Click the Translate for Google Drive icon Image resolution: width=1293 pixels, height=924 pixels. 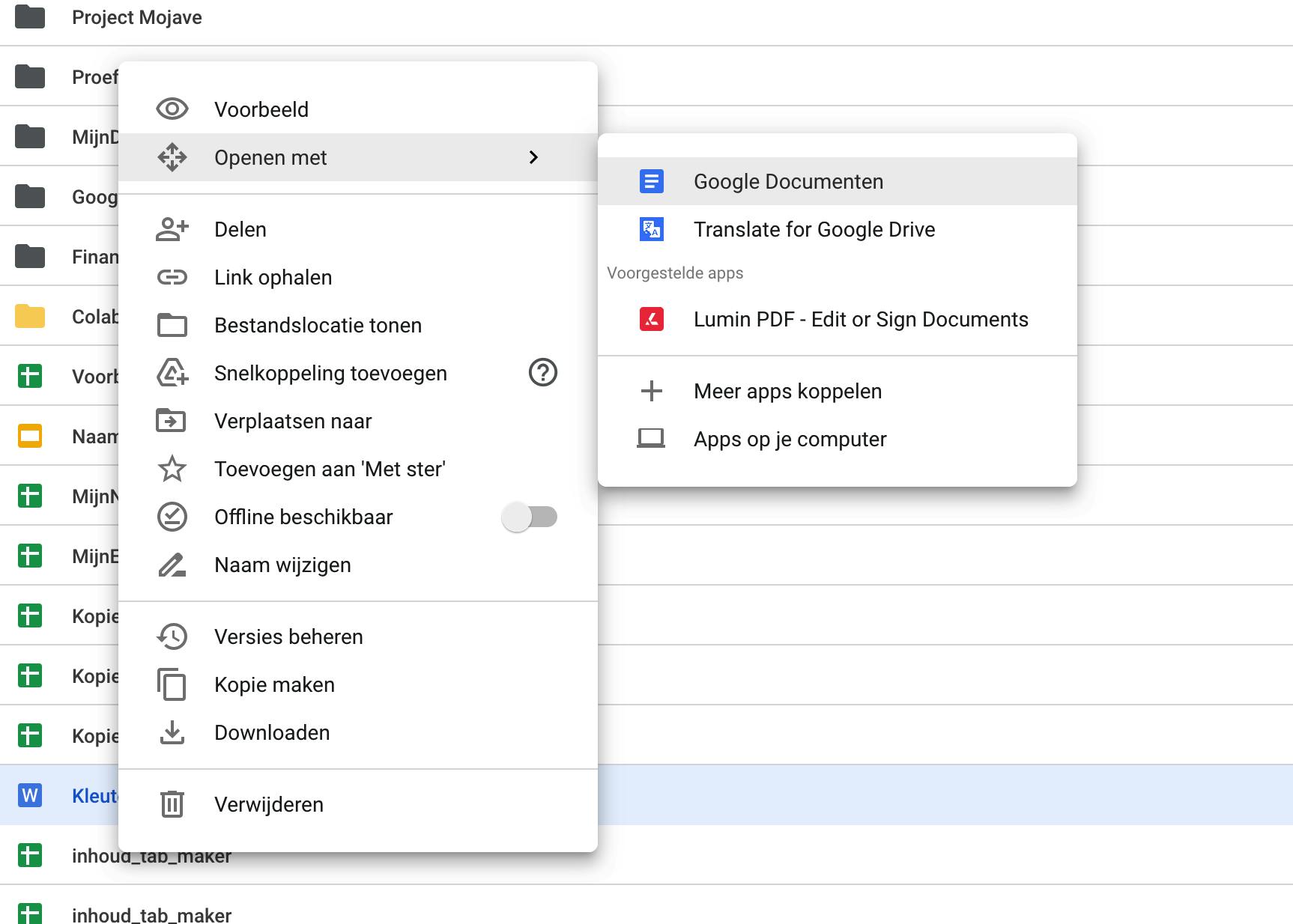coord(651,229)
